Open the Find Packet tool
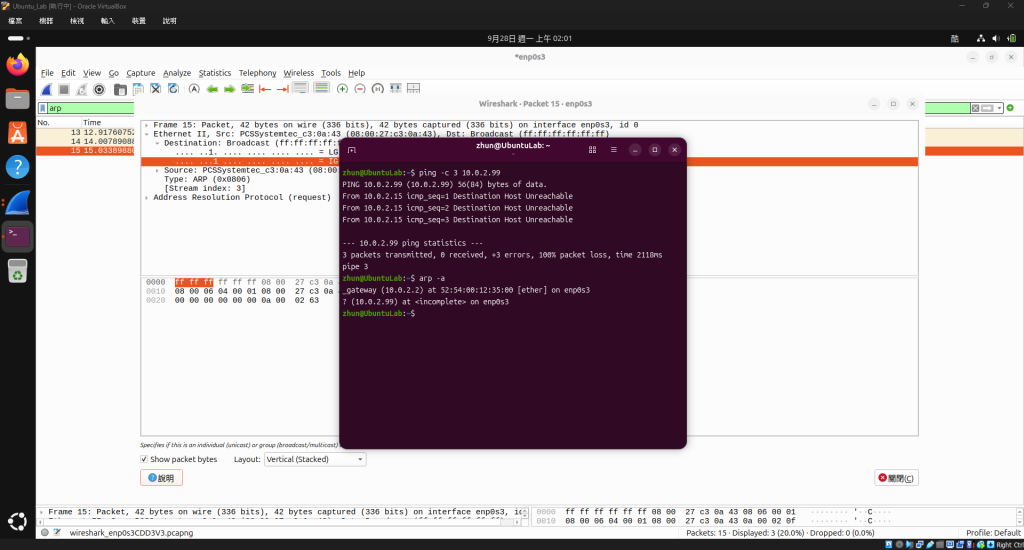1024x550 pixels. (194, 89)
